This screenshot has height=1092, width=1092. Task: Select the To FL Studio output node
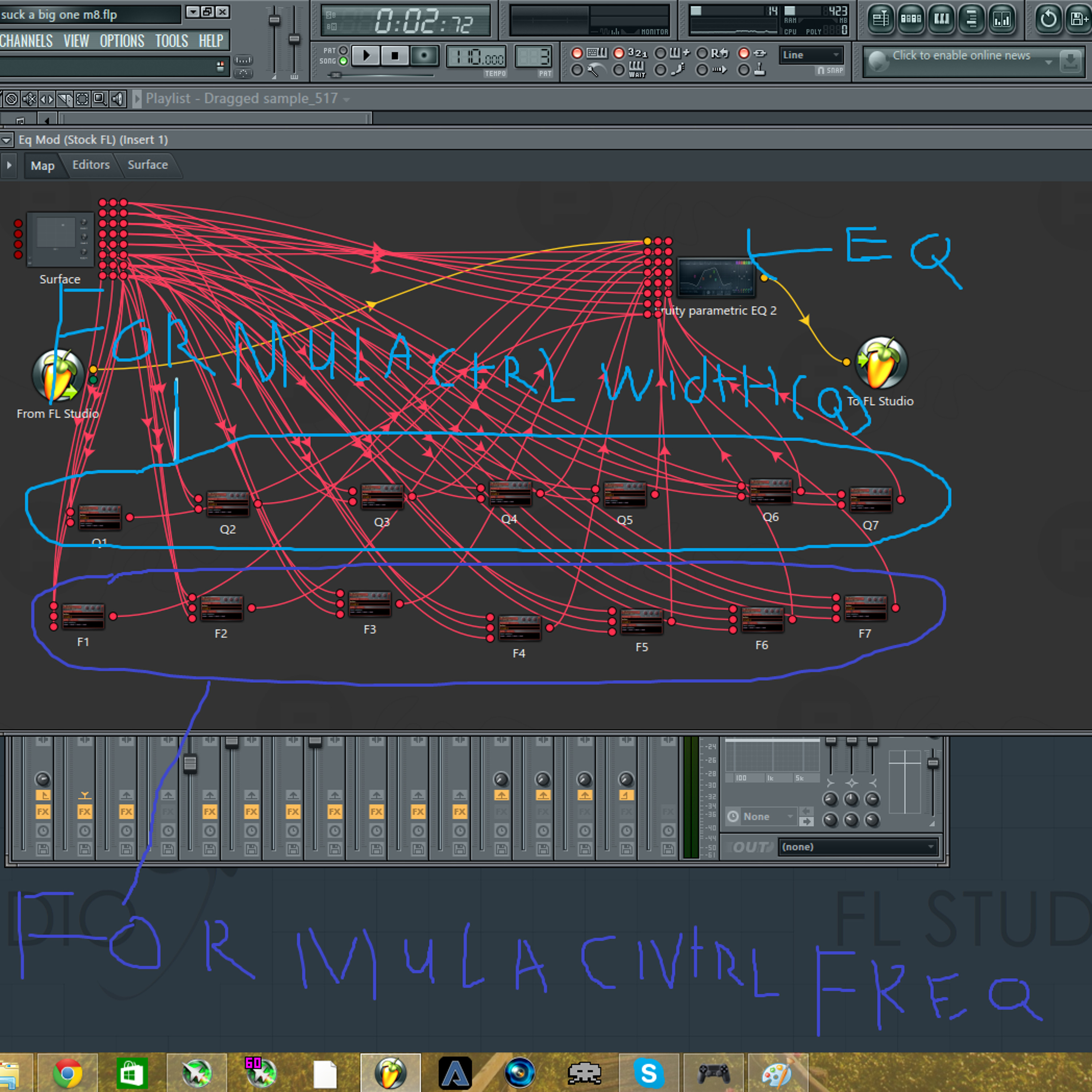pos(881,363)
